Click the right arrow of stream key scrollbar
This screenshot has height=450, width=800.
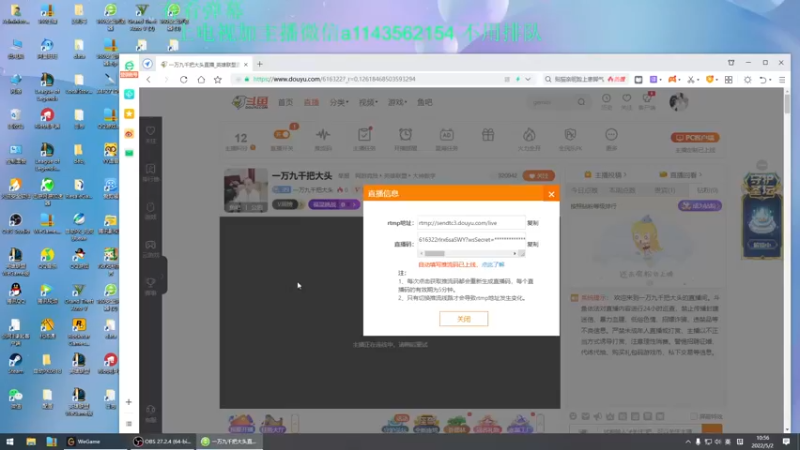tap(514, 253)
